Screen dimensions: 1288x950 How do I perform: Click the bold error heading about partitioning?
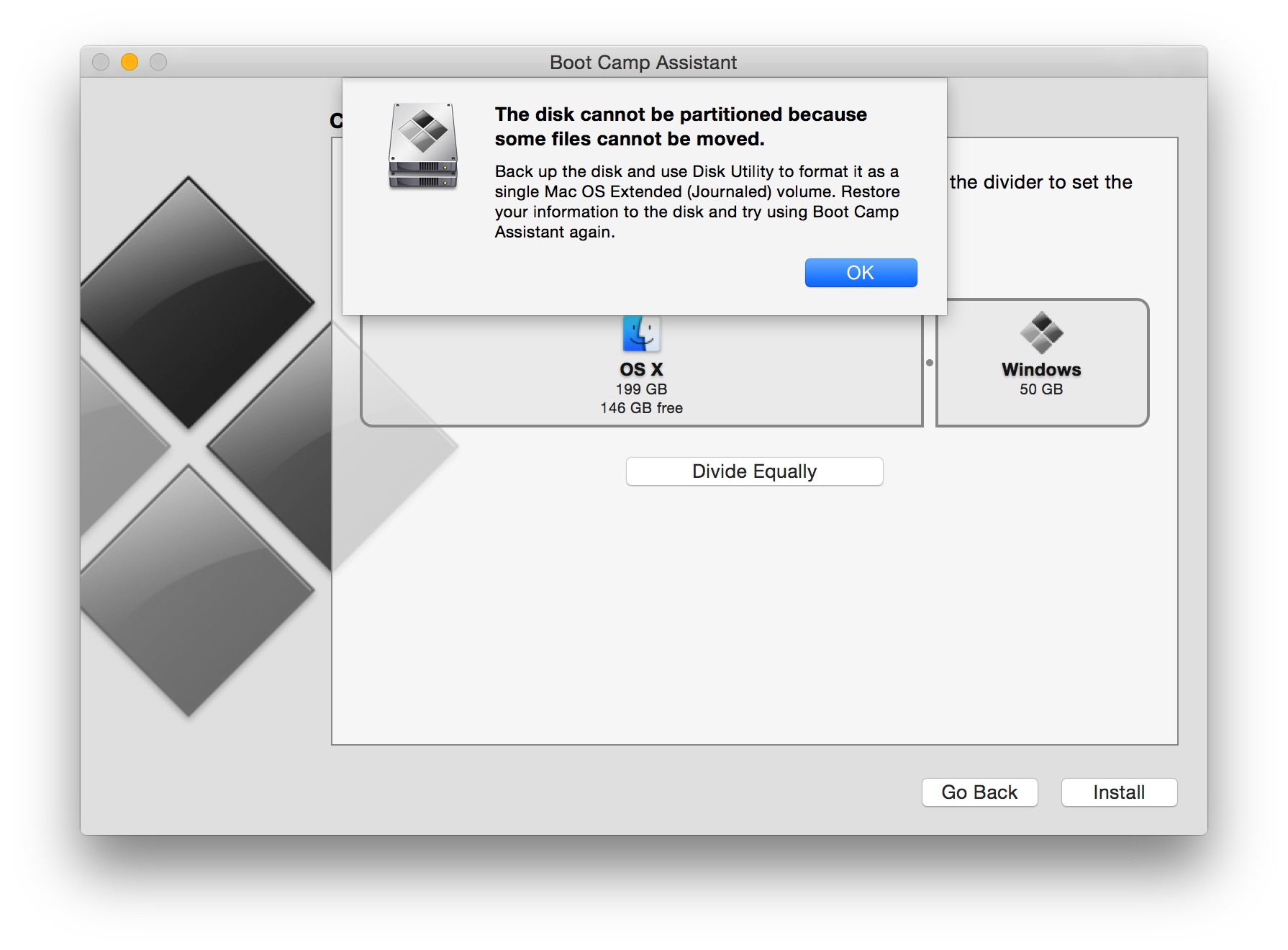pyautogui.click(x=681, y=127)
